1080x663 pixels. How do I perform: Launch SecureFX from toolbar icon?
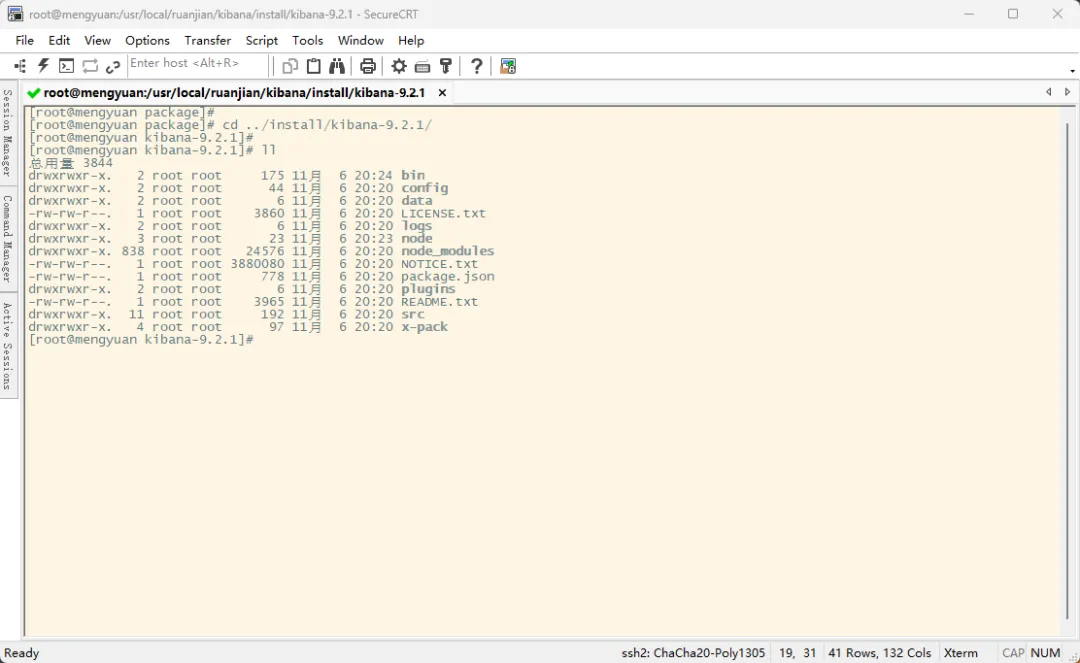[508, 66]
